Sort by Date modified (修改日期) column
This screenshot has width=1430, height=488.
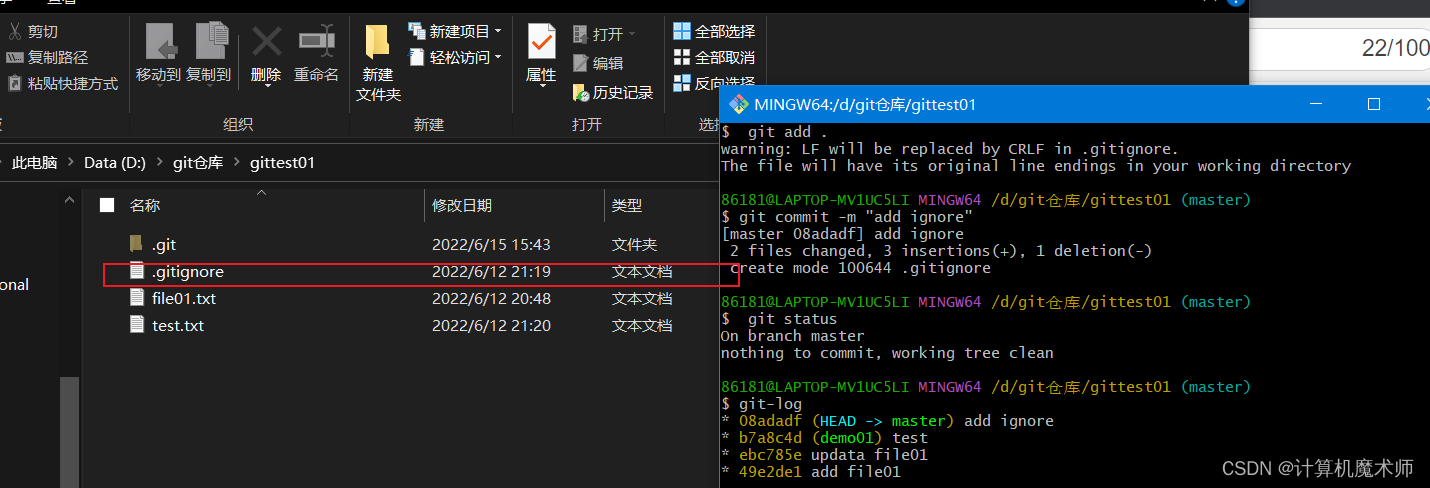[x=462, y=205]
